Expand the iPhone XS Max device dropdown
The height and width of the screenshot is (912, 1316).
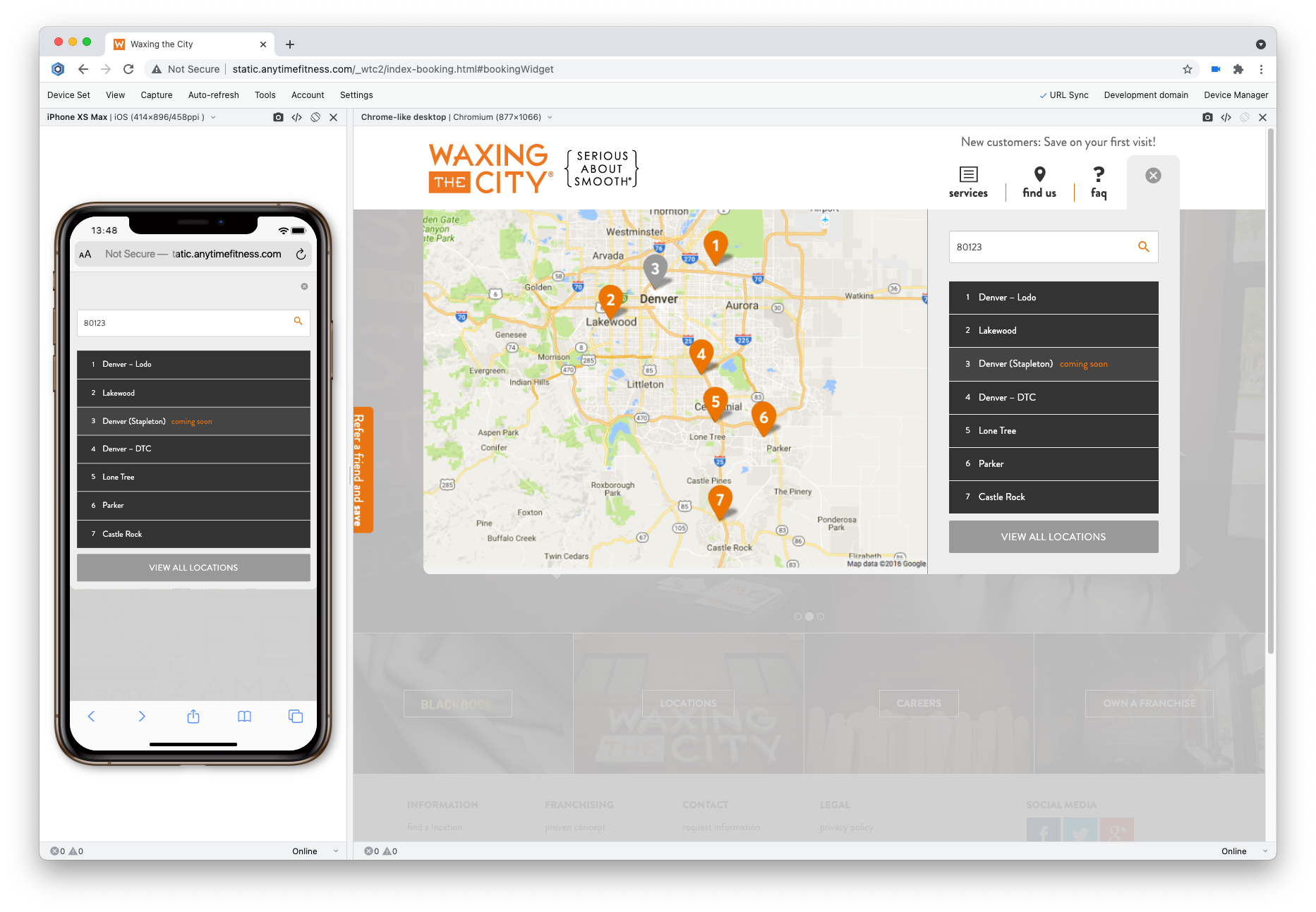(x=213, y=117)
